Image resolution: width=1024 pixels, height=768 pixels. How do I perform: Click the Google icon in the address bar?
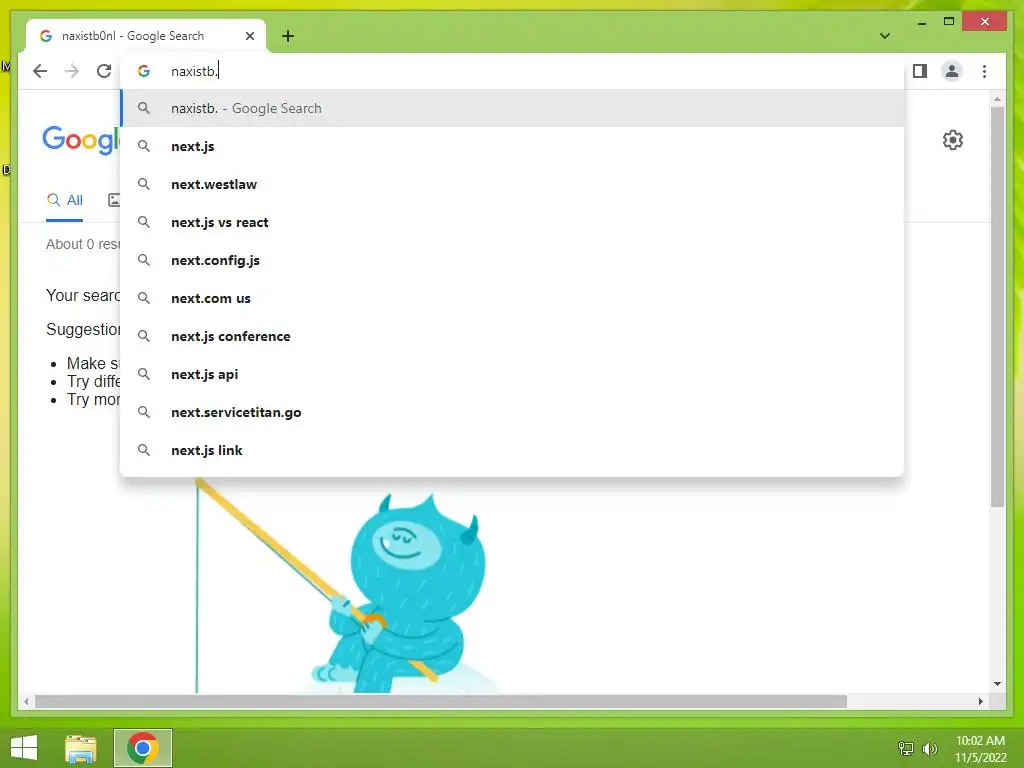click(x=144, y=71)
